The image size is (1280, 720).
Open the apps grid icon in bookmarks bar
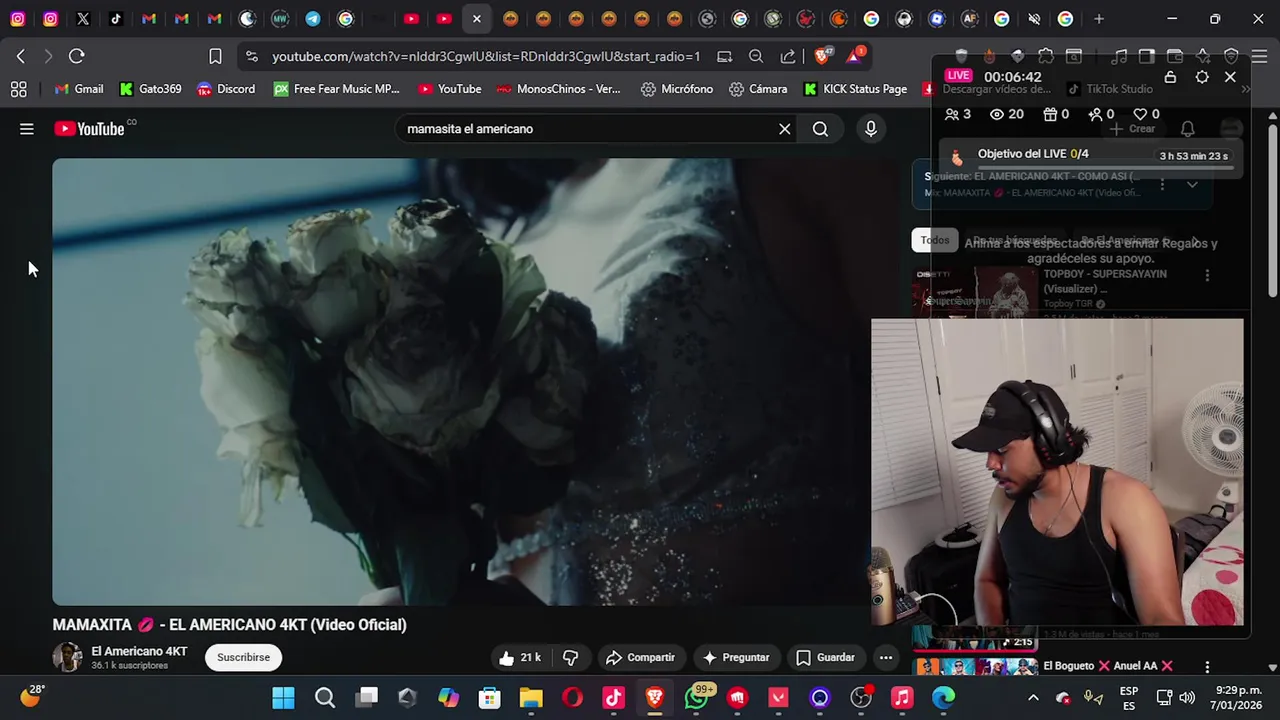[x=18, y=89]
